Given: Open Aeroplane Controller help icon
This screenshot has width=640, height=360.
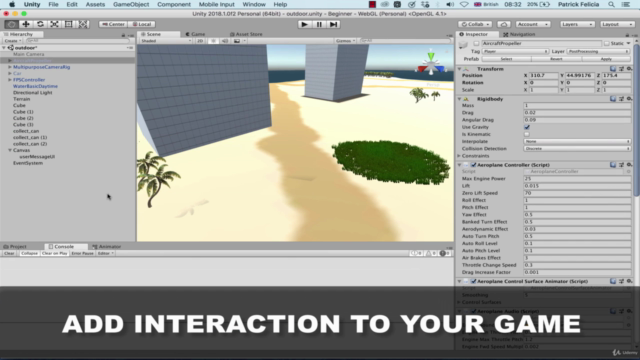Looking at the screenshot, I should pos(613,165).
